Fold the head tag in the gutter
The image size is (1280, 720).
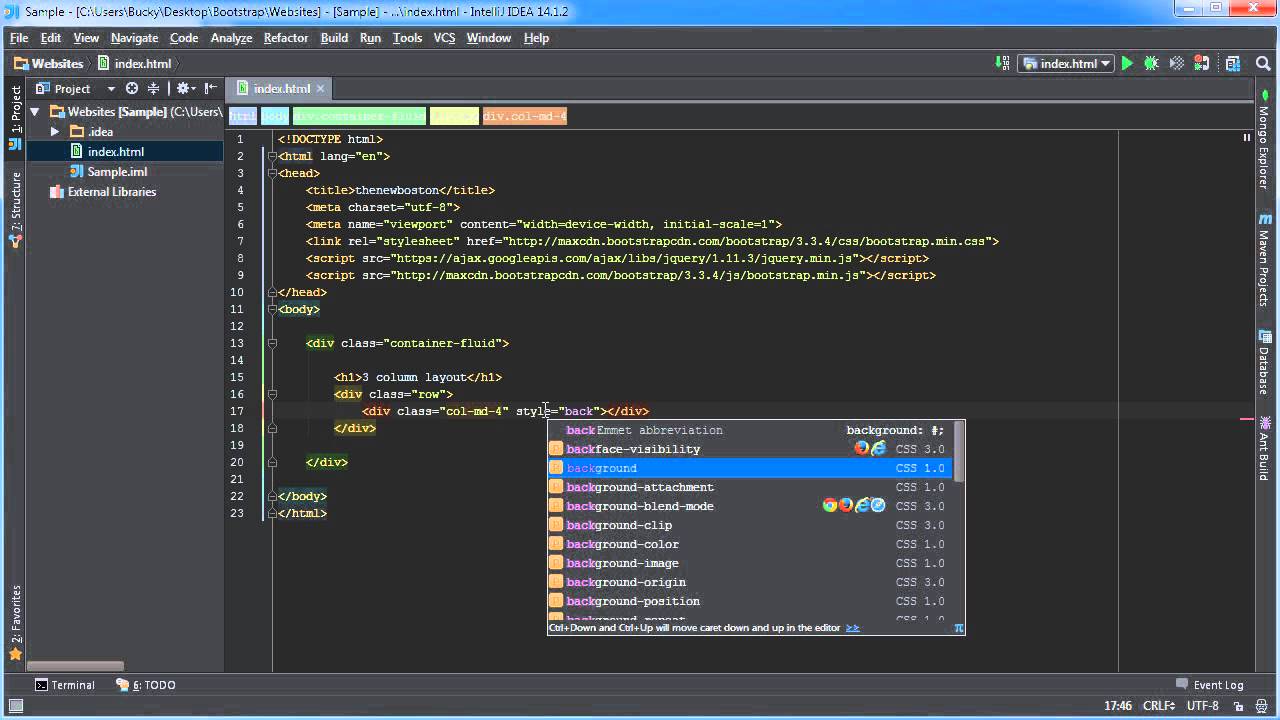click(x=271, y=173)
